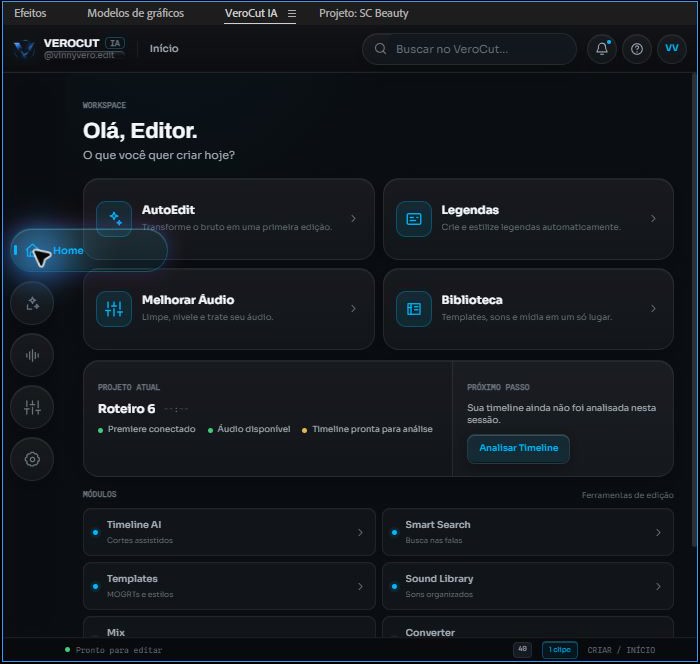Click the 1 clipe status button
The height and width of the screenshot is (664, 700).
point(560,650)
